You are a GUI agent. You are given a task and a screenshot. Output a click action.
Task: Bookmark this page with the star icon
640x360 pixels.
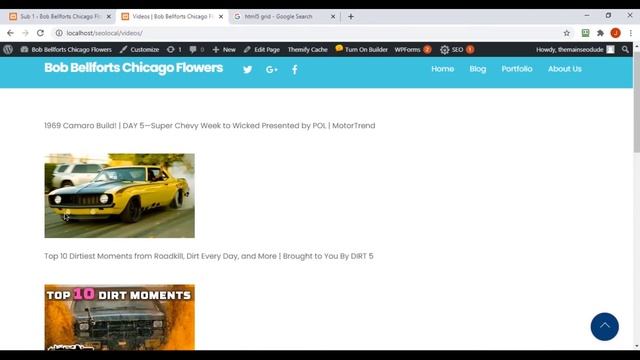(x=567, y=33)
